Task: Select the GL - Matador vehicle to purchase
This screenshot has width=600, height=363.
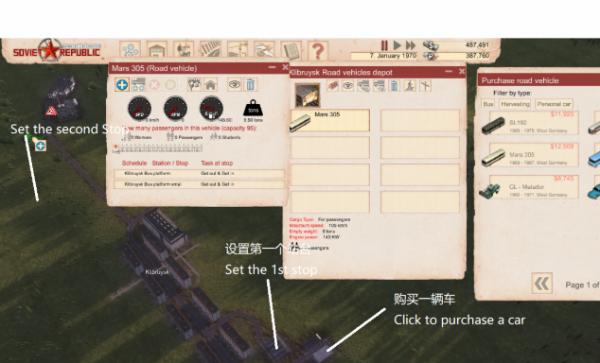Action: tap(530, 187)
